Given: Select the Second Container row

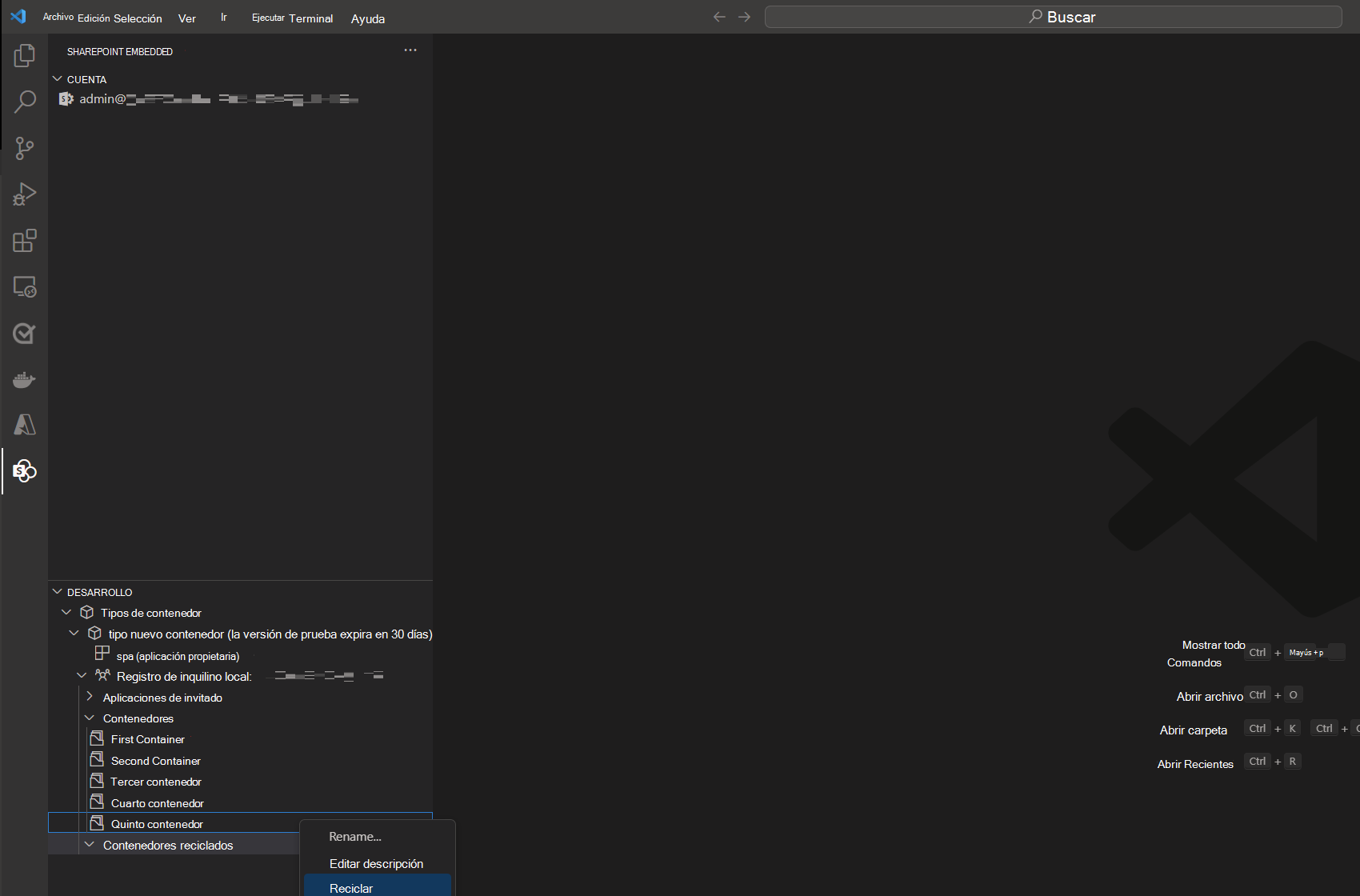Looking at the screenshot, I should [240, 760].
